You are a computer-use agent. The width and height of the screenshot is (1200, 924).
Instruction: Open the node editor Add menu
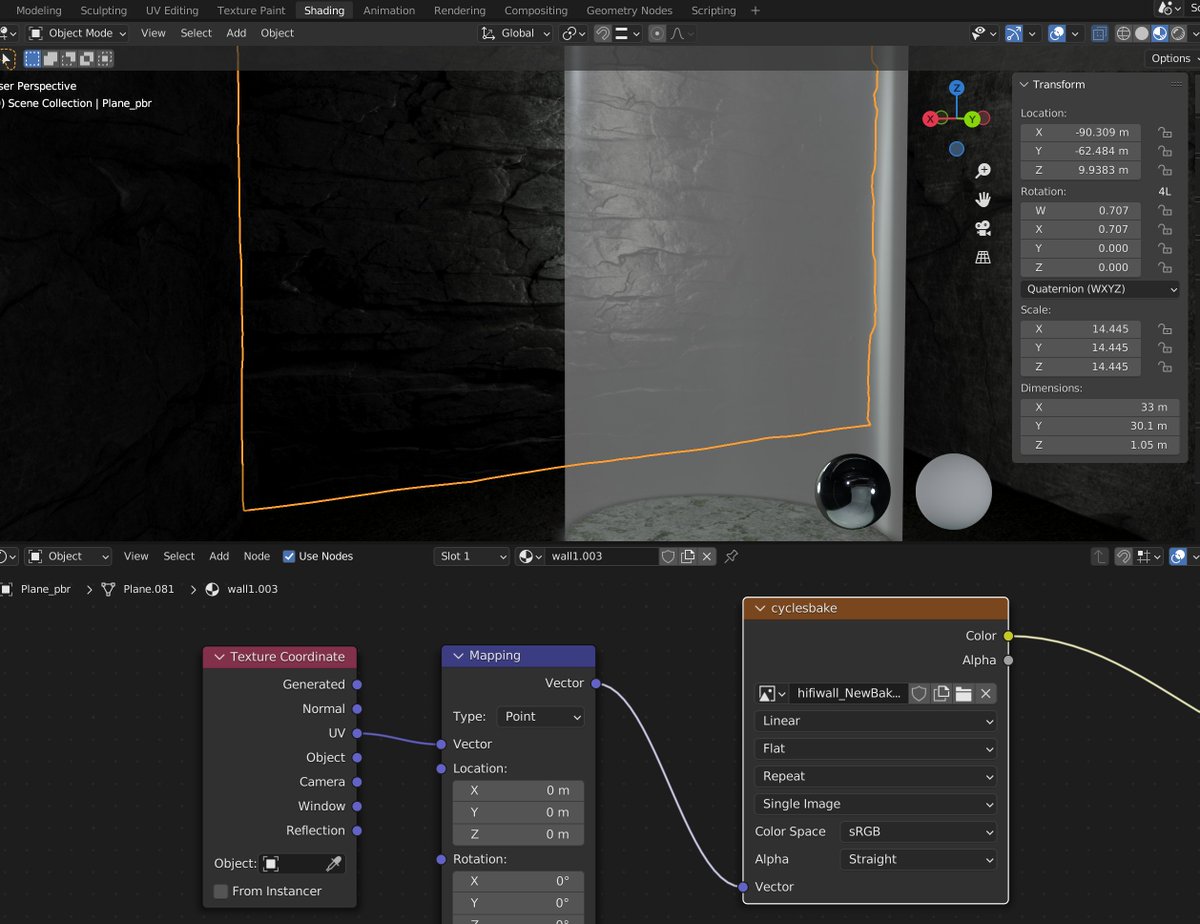(219, 556)
